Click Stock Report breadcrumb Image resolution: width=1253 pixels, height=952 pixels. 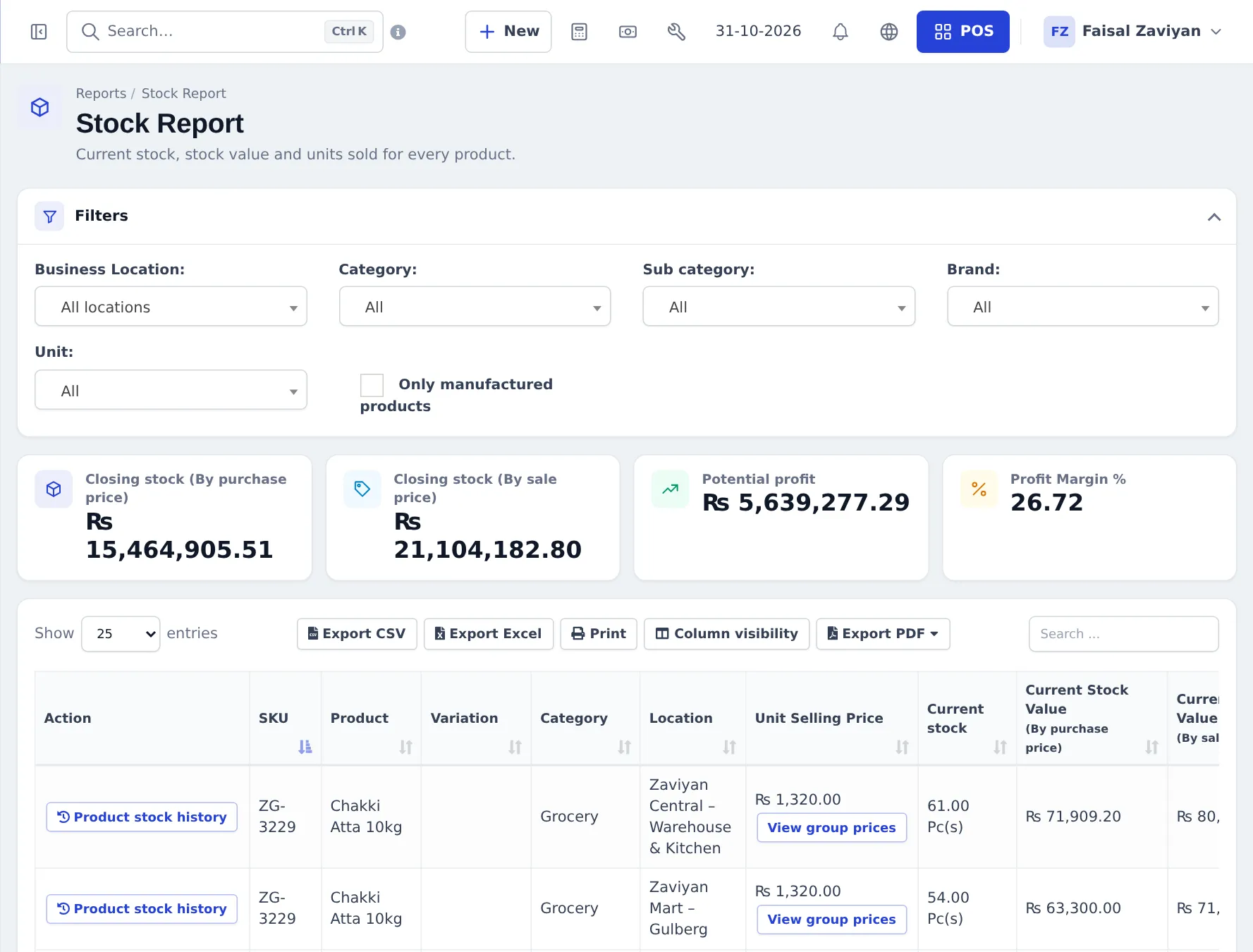(x=183, y=93)
